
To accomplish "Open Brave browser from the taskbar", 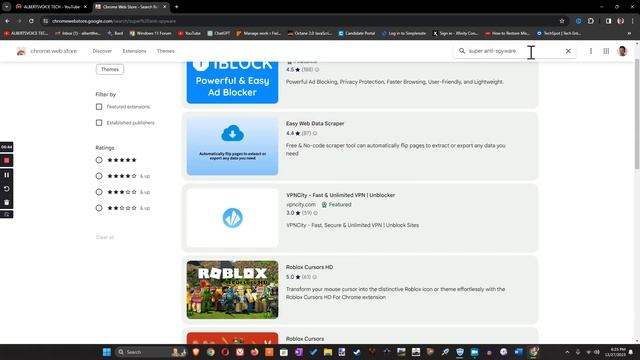I will 196,352.
